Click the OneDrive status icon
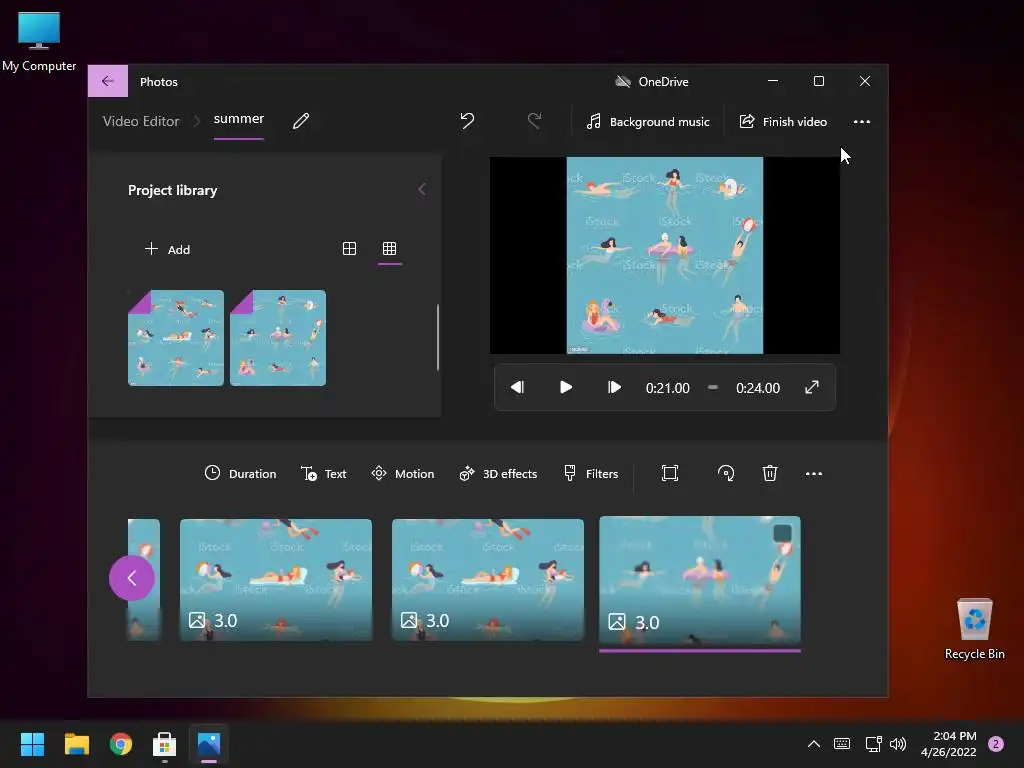Image resolution: width=1024 pixels, height=768 pixels. 623,82
